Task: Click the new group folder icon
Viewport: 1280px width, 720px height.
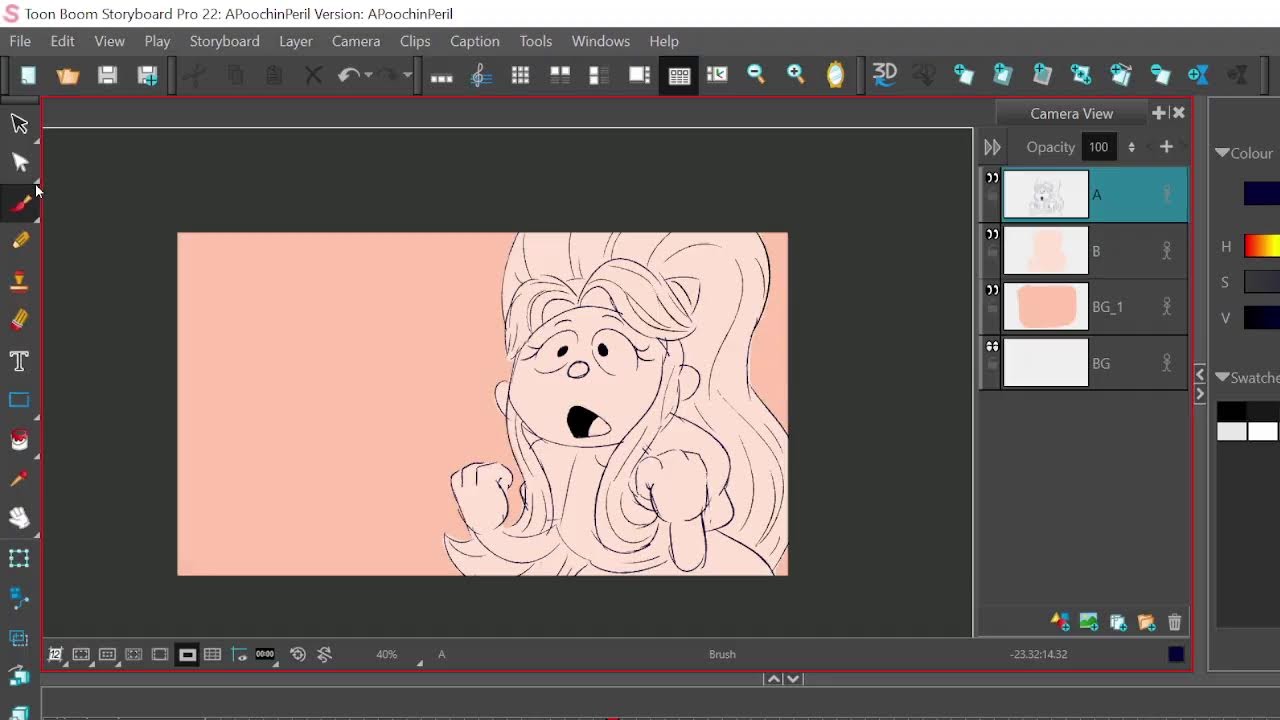Action: (1147, 622)
